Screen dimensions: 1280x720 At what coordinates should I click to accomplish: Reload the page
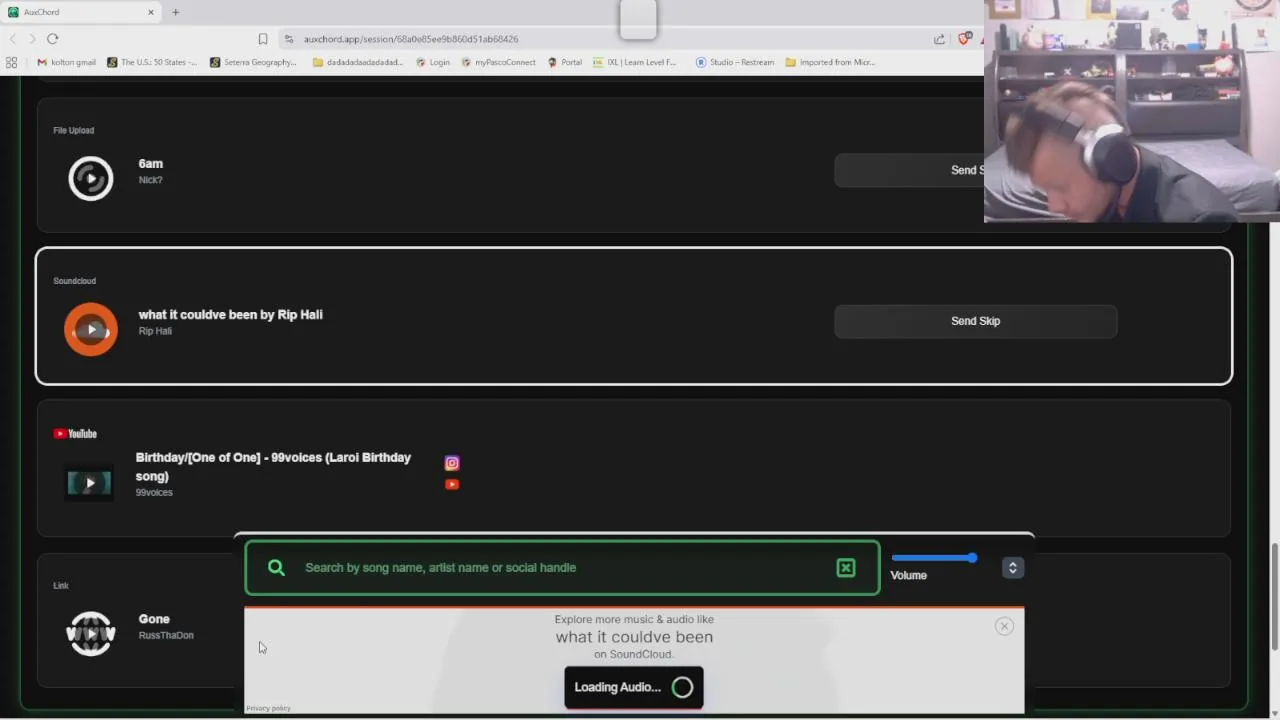(52, 39)
